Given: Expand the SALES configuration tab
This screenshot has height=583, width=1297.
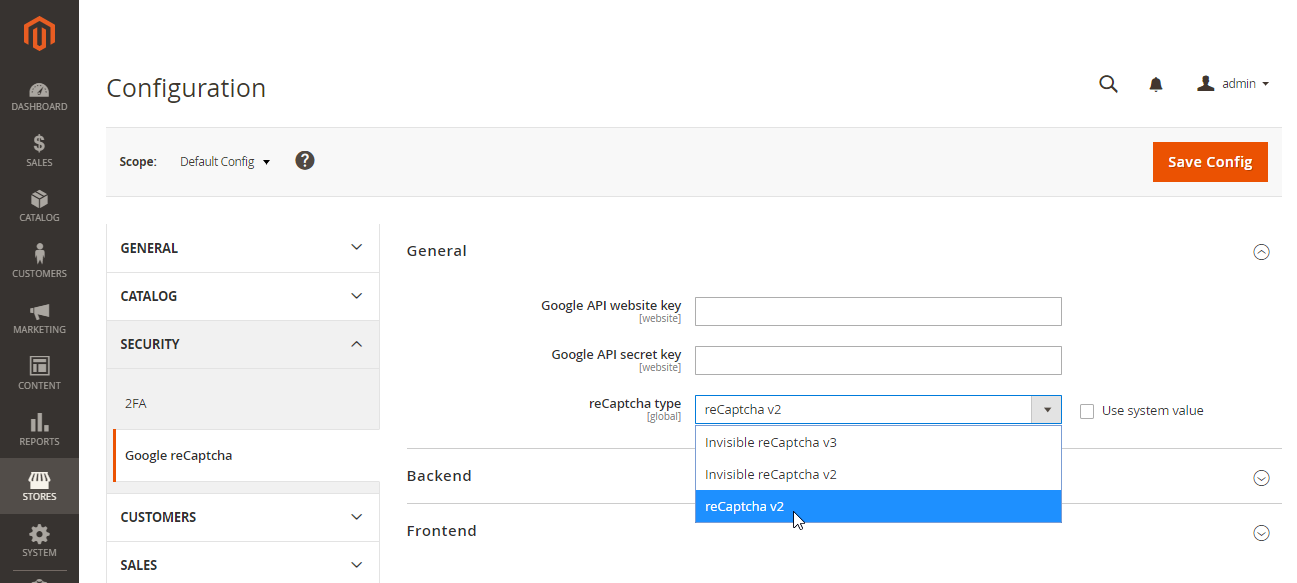Looking at the screenshot, I should tap(243, 565).
